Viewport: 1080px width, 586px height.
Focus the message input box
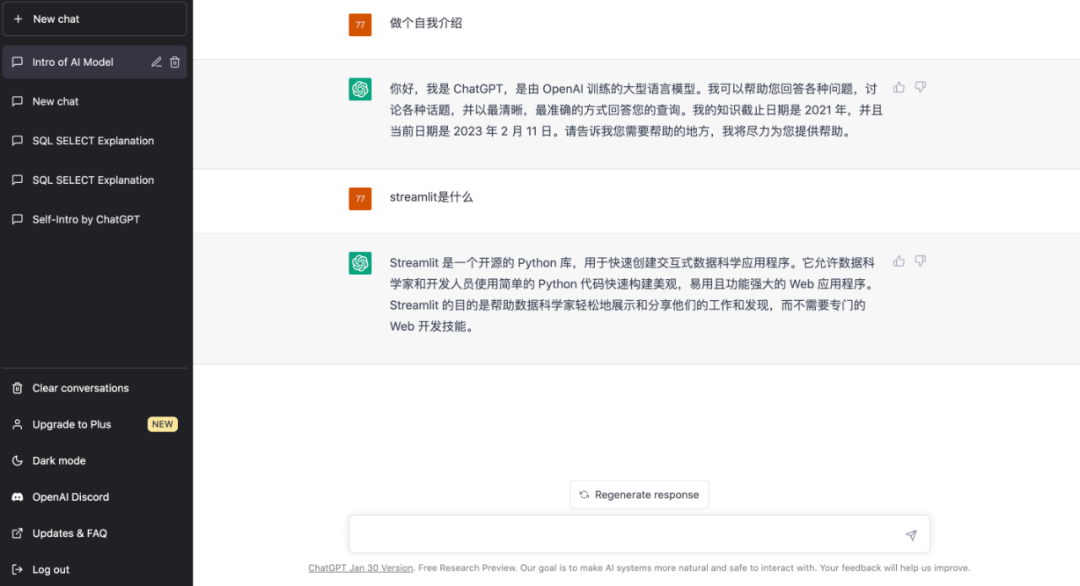coord(639,534)
